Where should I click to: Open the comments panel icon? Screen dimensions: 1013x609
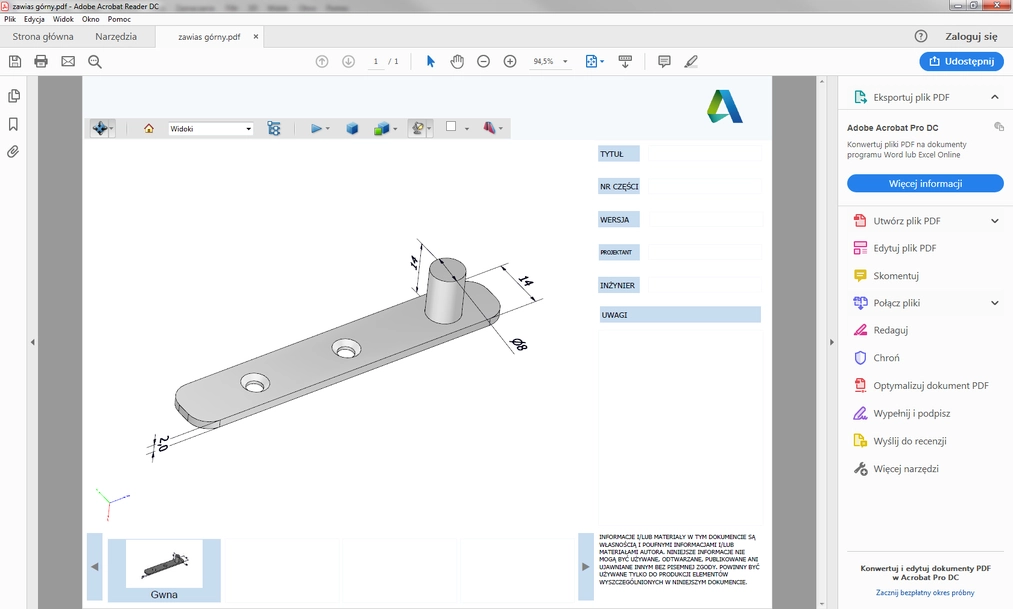pyautogui.click(x=663, y=61)
